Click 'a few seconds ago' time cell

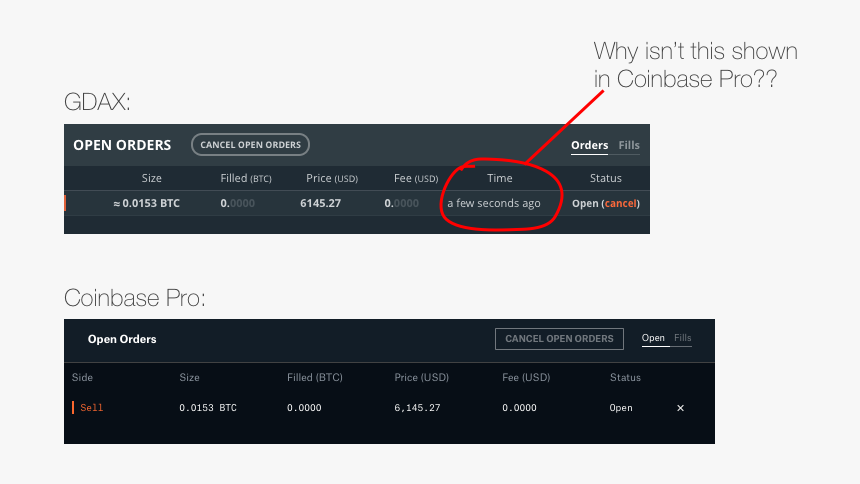[494, 204]
